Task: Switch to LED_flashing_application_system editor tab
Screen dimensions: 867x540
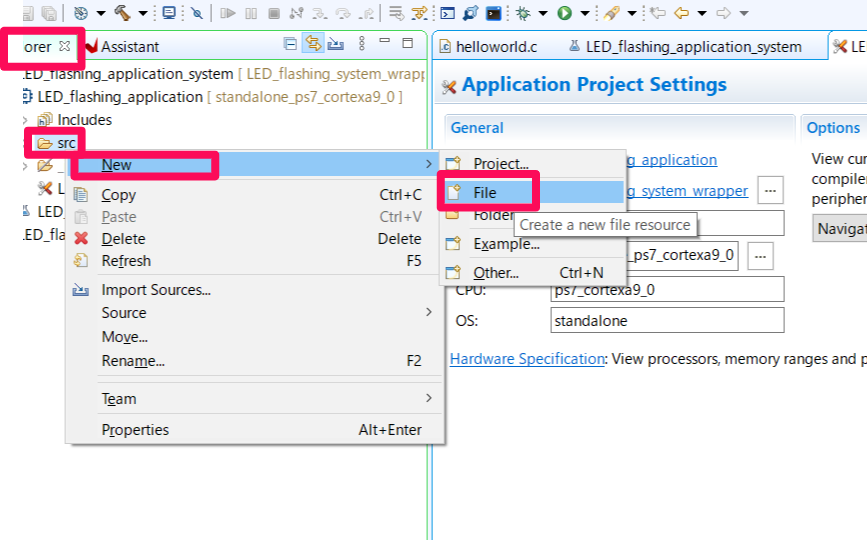Action: (x=686, y=47)
